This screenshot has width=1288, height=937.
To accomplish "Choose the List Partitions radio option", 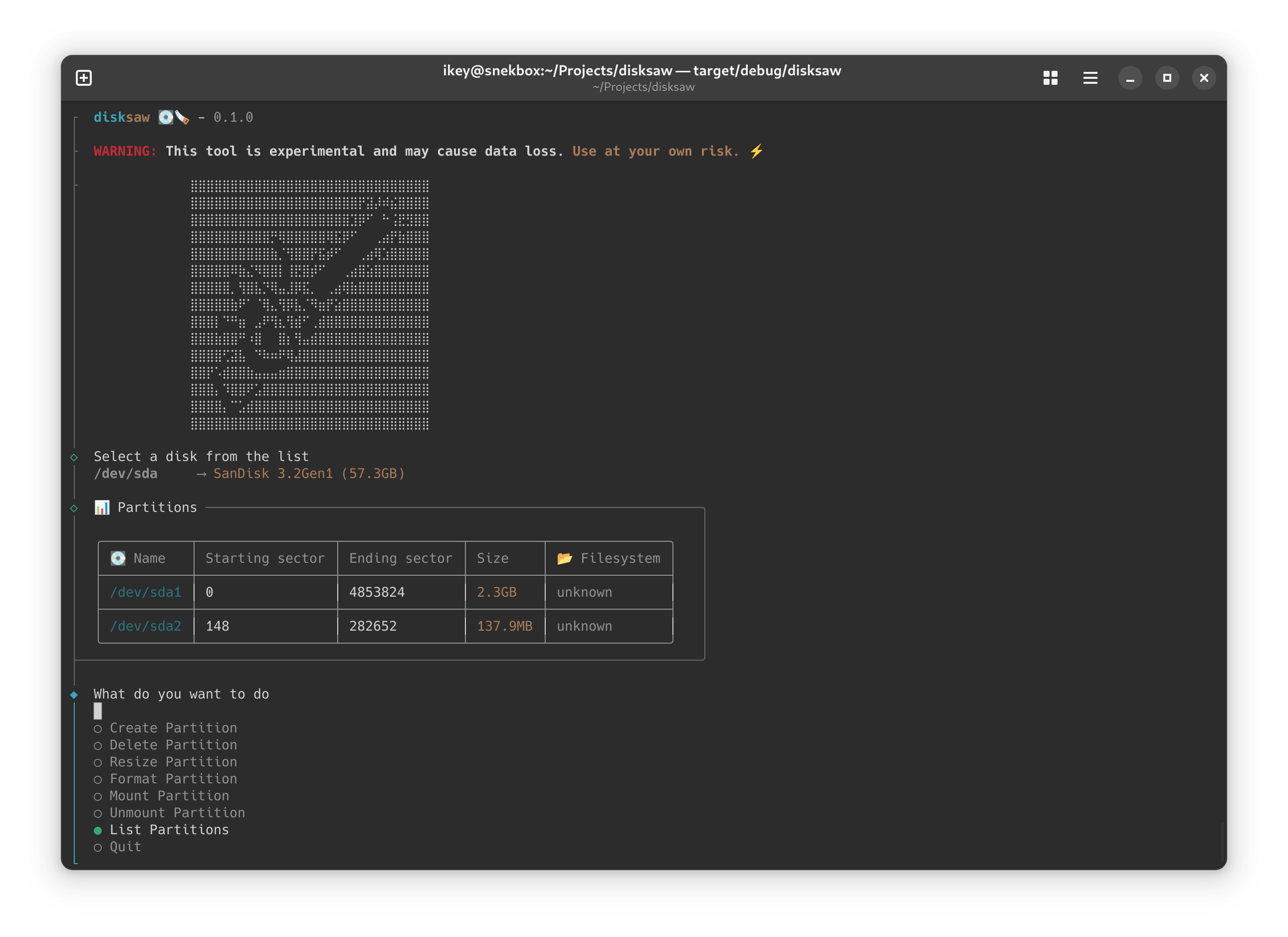I will [98, 830].
